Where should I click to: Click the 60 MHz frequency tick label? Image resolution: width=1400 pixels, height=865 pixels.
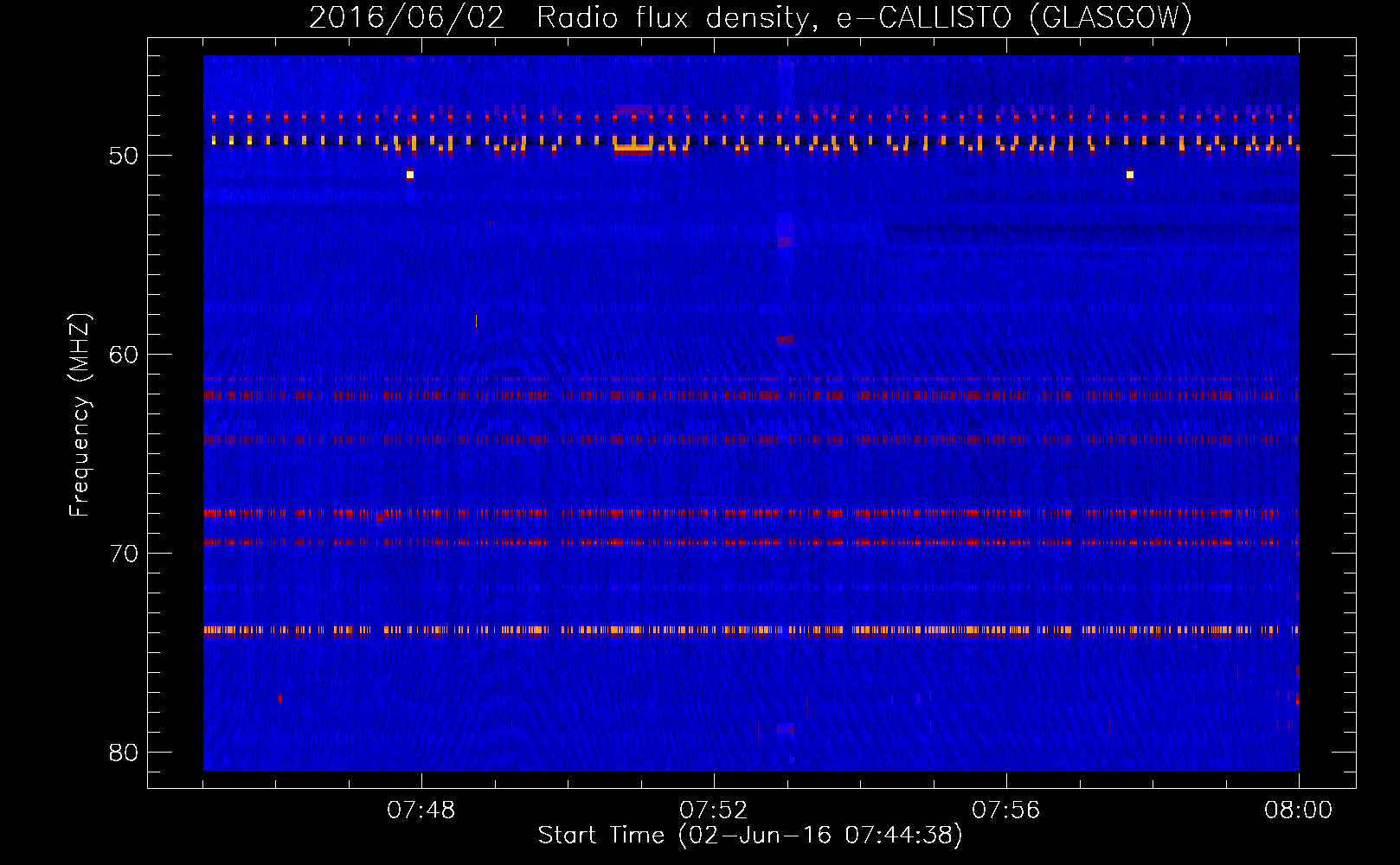[124, 355]
